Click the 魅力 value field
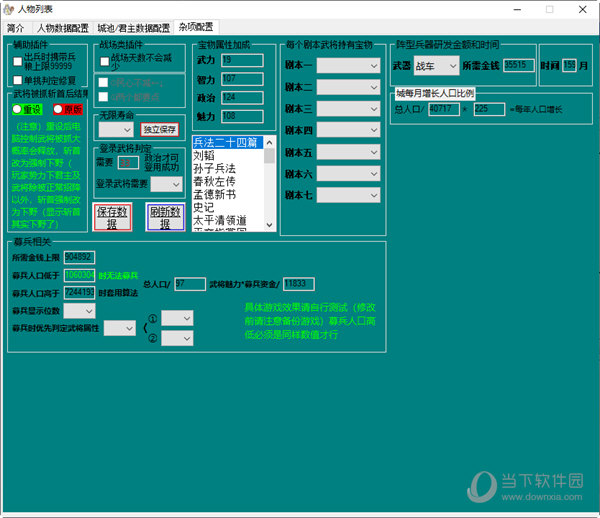 point(242,116)
